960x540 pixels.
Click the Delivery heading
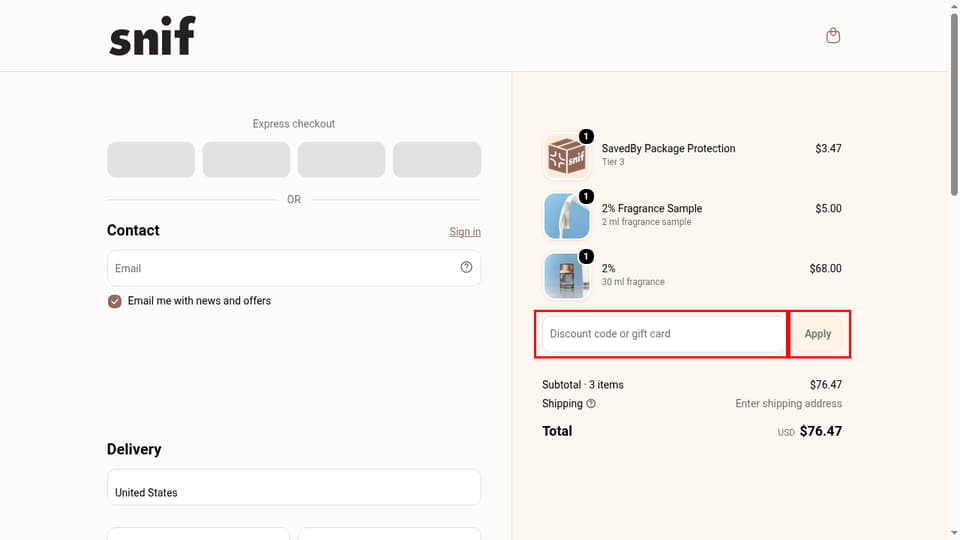pos(134,449)
